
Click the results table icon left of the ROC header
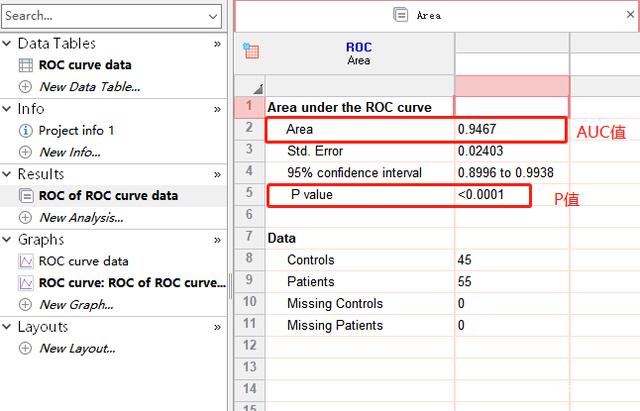(x=251, y=51)
